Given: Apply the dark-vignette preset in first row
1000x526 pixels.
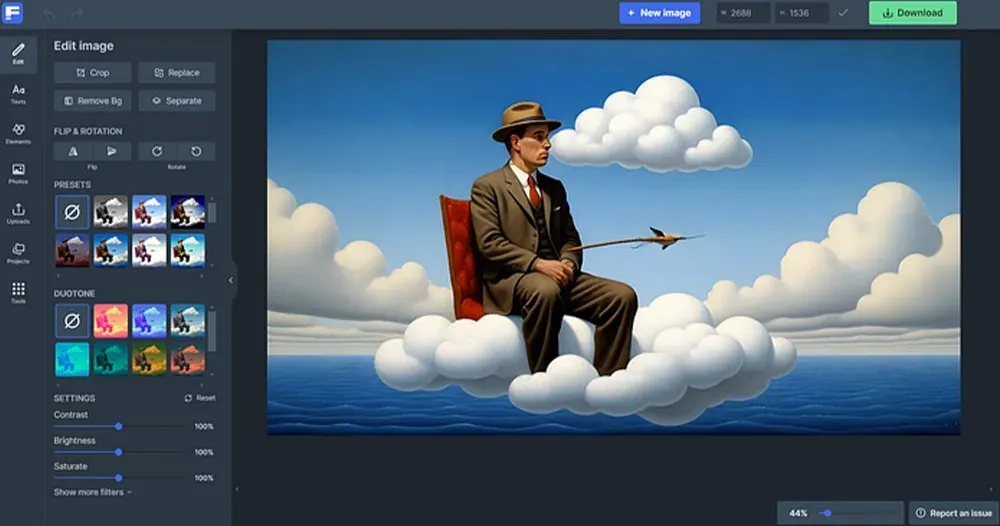Looking at the screenshot, I should pos(188,212).
